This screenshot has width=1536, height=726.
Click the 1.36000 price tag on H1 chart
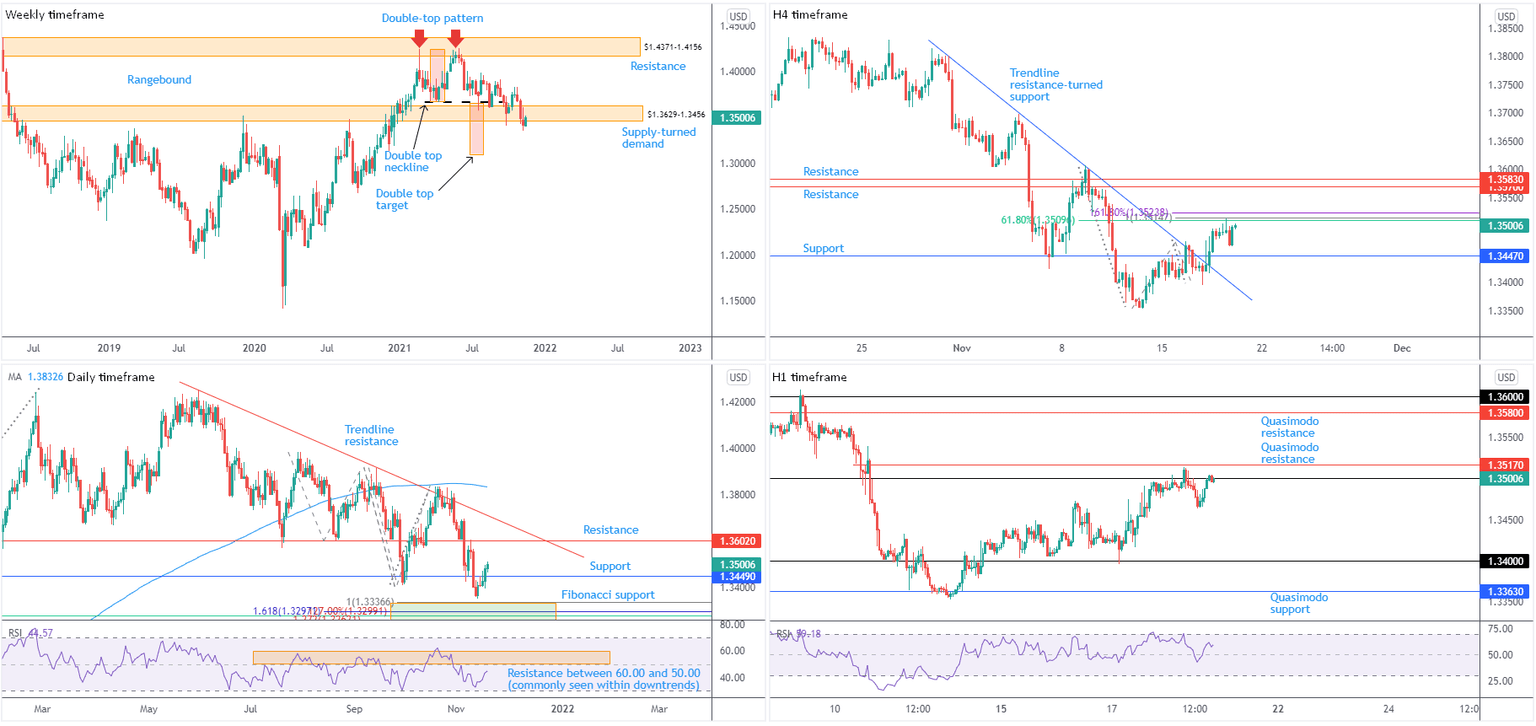[x=1505, y=397]
